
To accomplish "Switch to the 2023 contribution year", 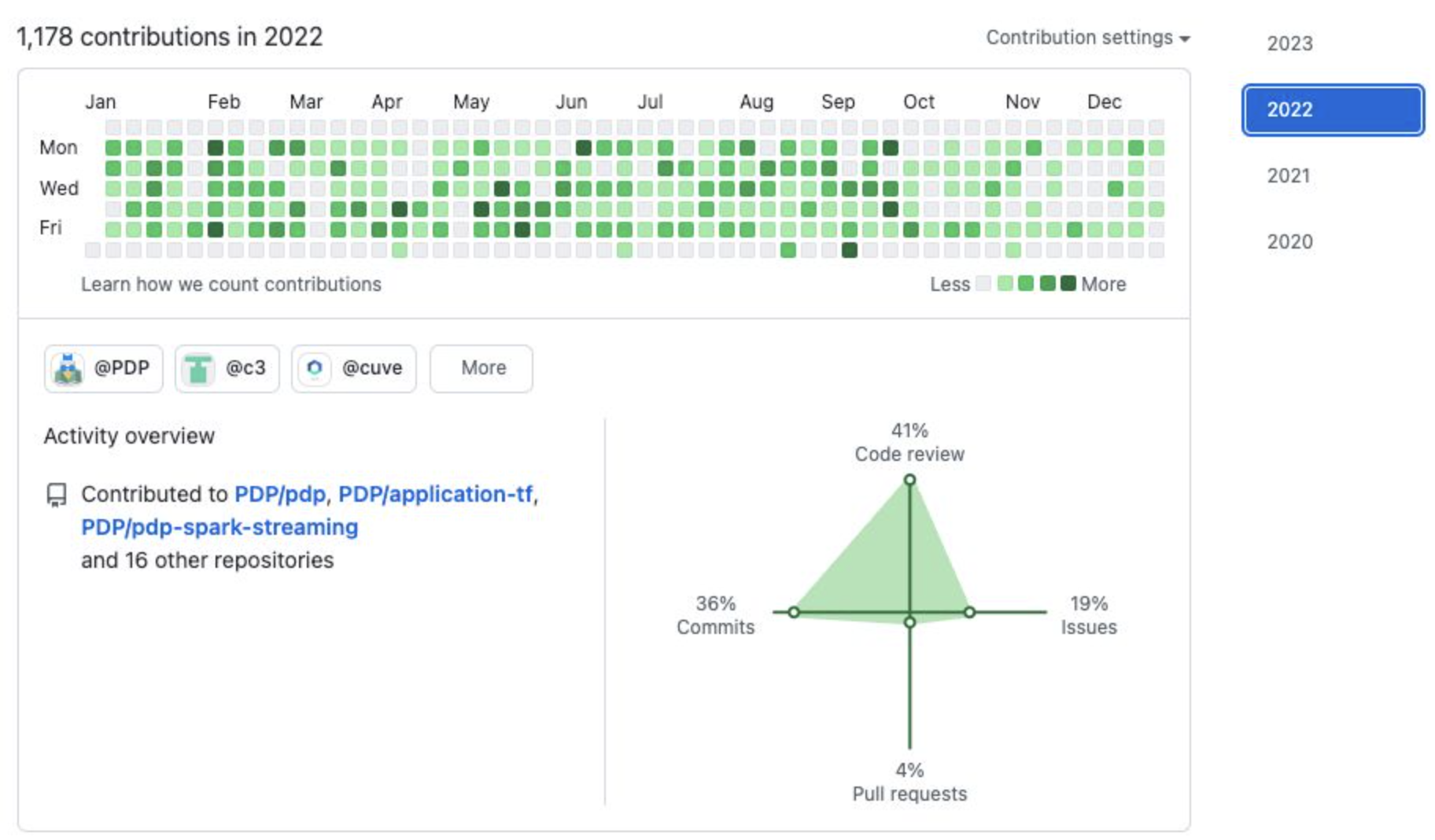I will 1289,44.
